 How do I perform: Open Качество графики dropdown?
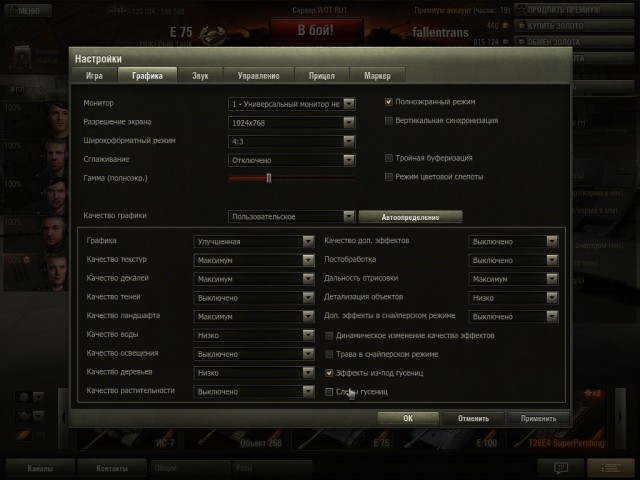(x=291, y=217)
